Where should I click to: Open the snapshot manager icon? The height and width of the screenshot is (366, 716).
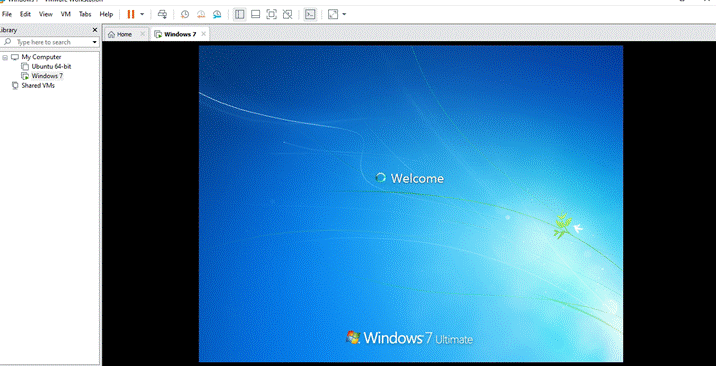(217, 14)
